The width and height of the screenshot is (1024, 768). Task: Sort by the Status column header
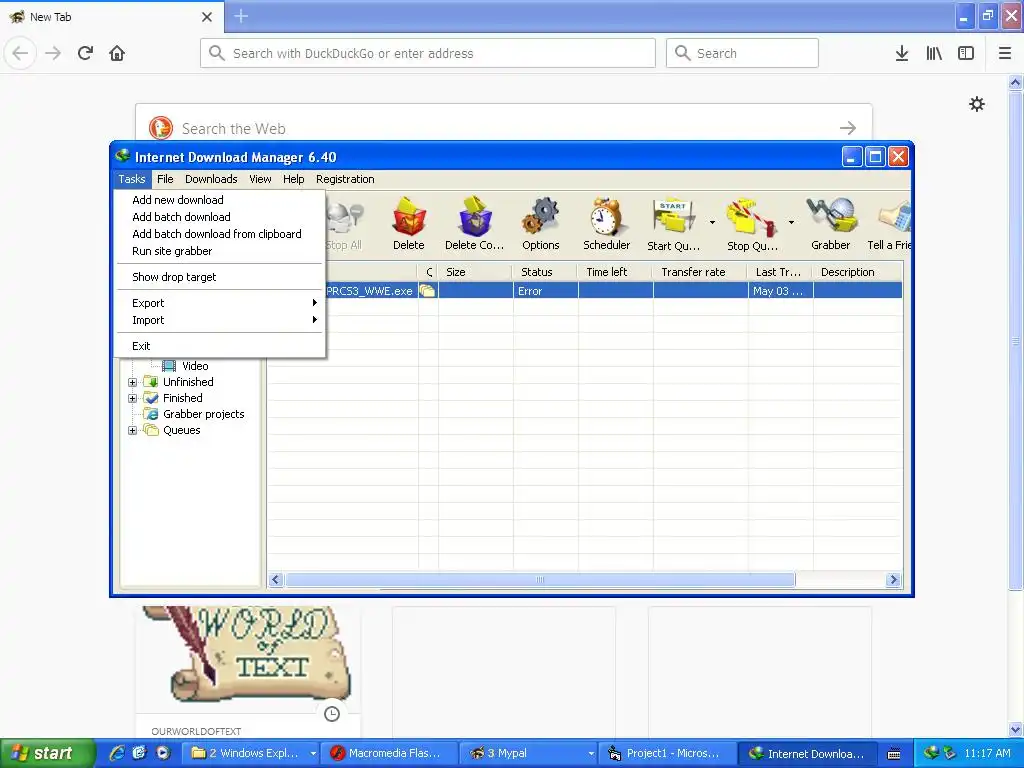click(545, 272)
